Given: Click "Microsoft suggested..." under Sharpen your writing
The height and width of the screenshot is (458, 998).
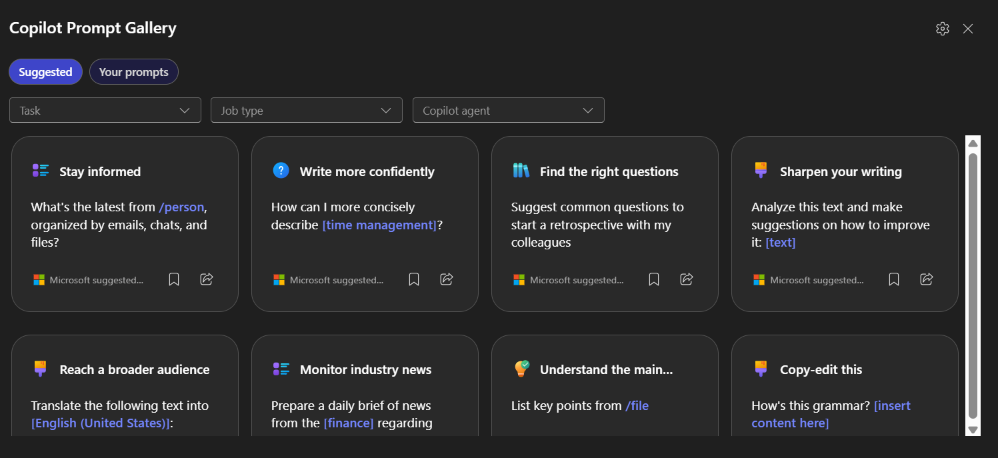Looking at the screenshot, I should pyautogui.click(x=817, y=280).
